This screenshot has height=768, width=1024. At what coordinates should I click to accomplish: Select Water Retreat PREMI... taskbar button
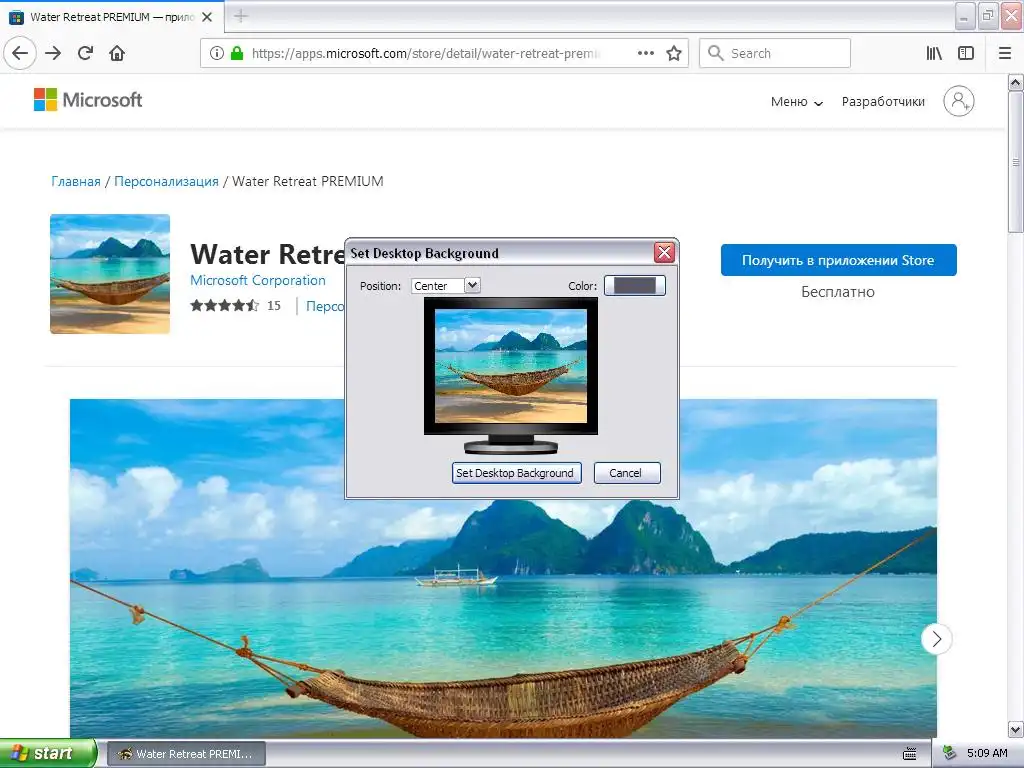click(186, 754)
